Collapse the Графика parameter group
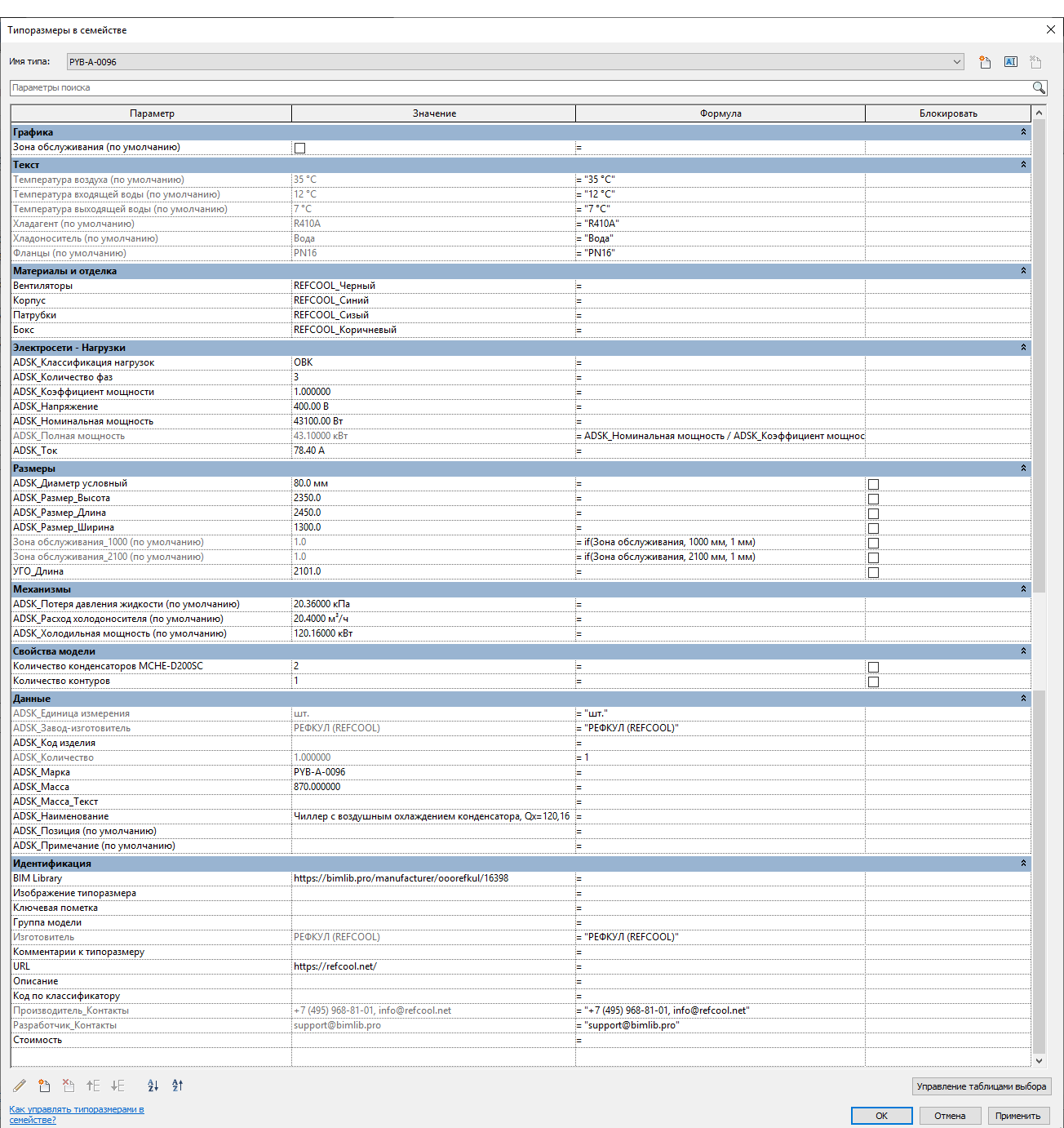The image size is (1064, 1128). point(1023,132)
